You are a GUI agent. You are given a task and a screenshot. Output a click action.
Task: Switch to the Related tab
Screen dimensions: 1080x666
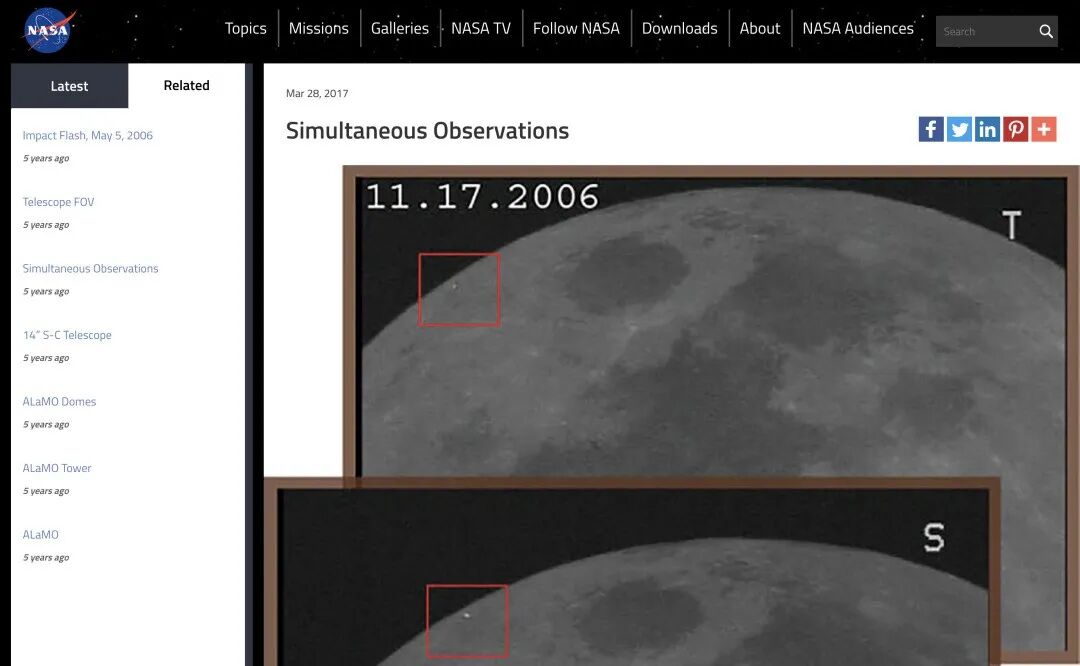coord(186,85)
